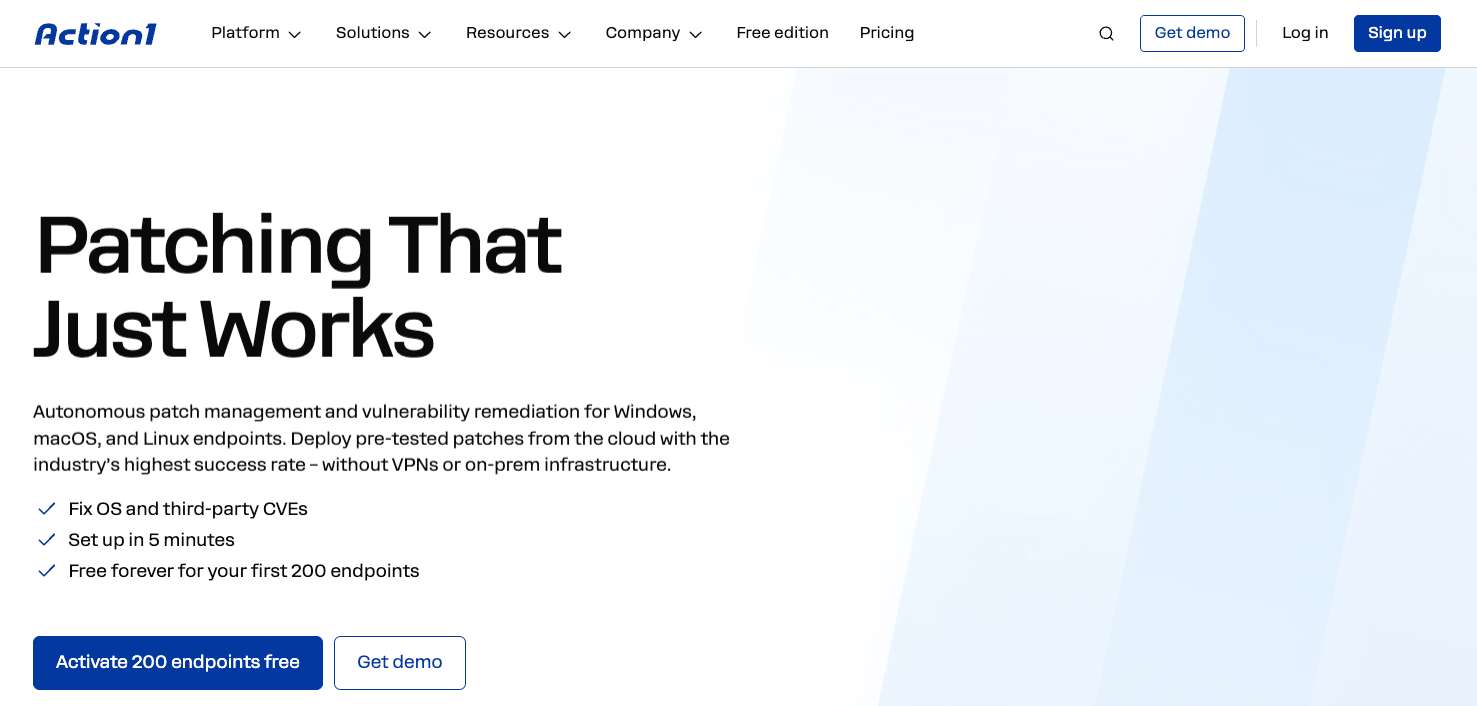
Task: Open the Resources dropdown menu
Action: coord(519,33)
